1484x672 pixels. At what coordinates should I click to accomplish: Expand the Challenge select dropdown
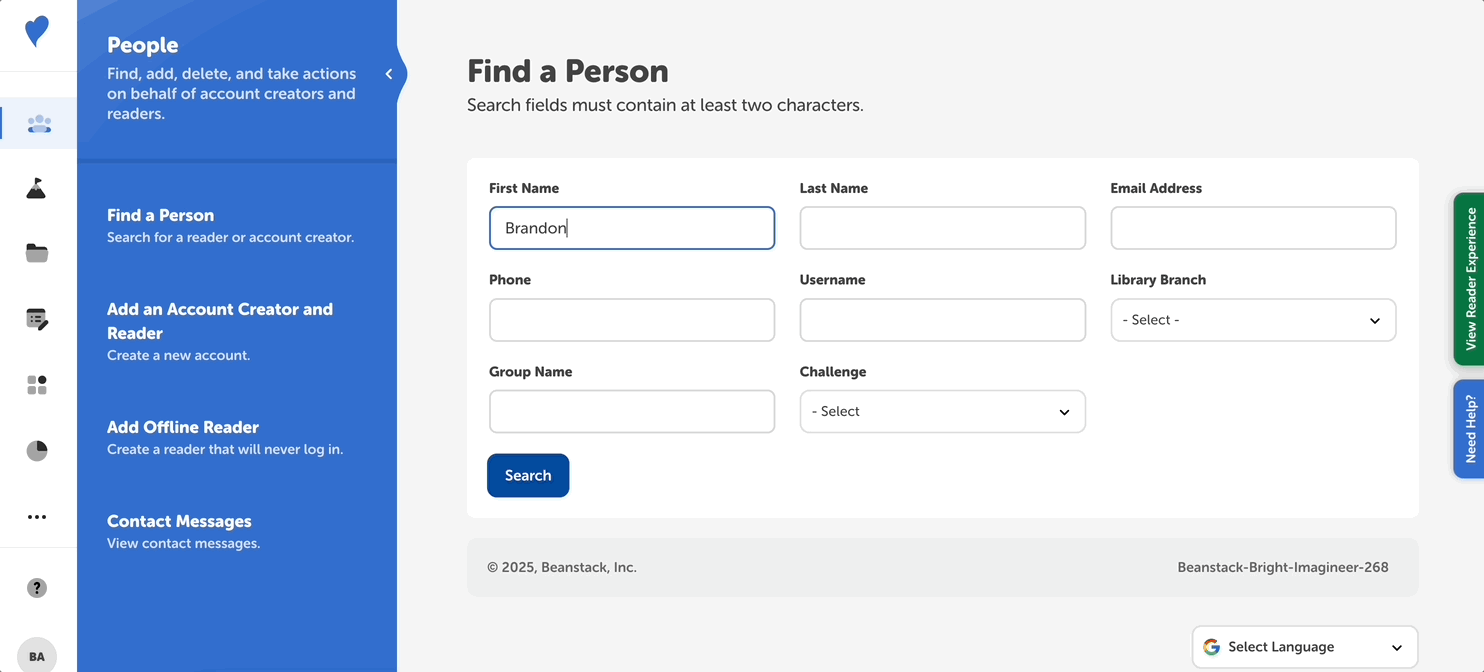pos(942,412)
